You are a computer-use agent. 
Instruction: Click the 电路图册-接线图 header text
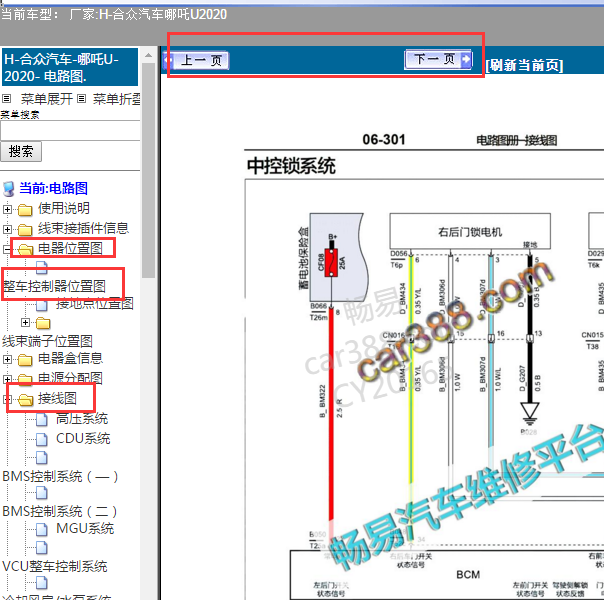(517, 141)
